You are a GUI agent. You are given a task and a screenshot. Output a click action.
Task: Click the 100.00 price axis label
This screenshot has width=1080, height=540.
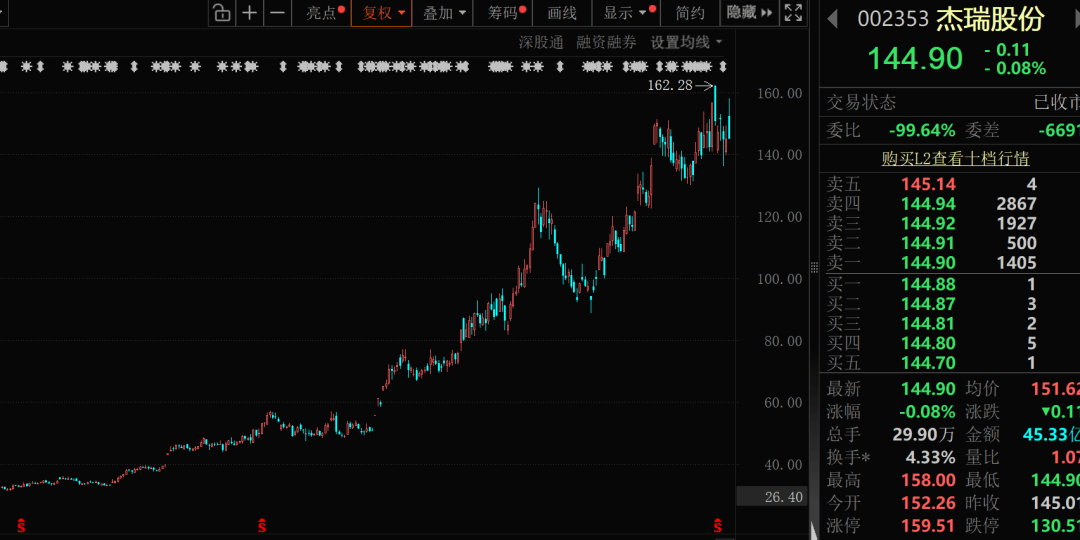[x=780, y=279]
